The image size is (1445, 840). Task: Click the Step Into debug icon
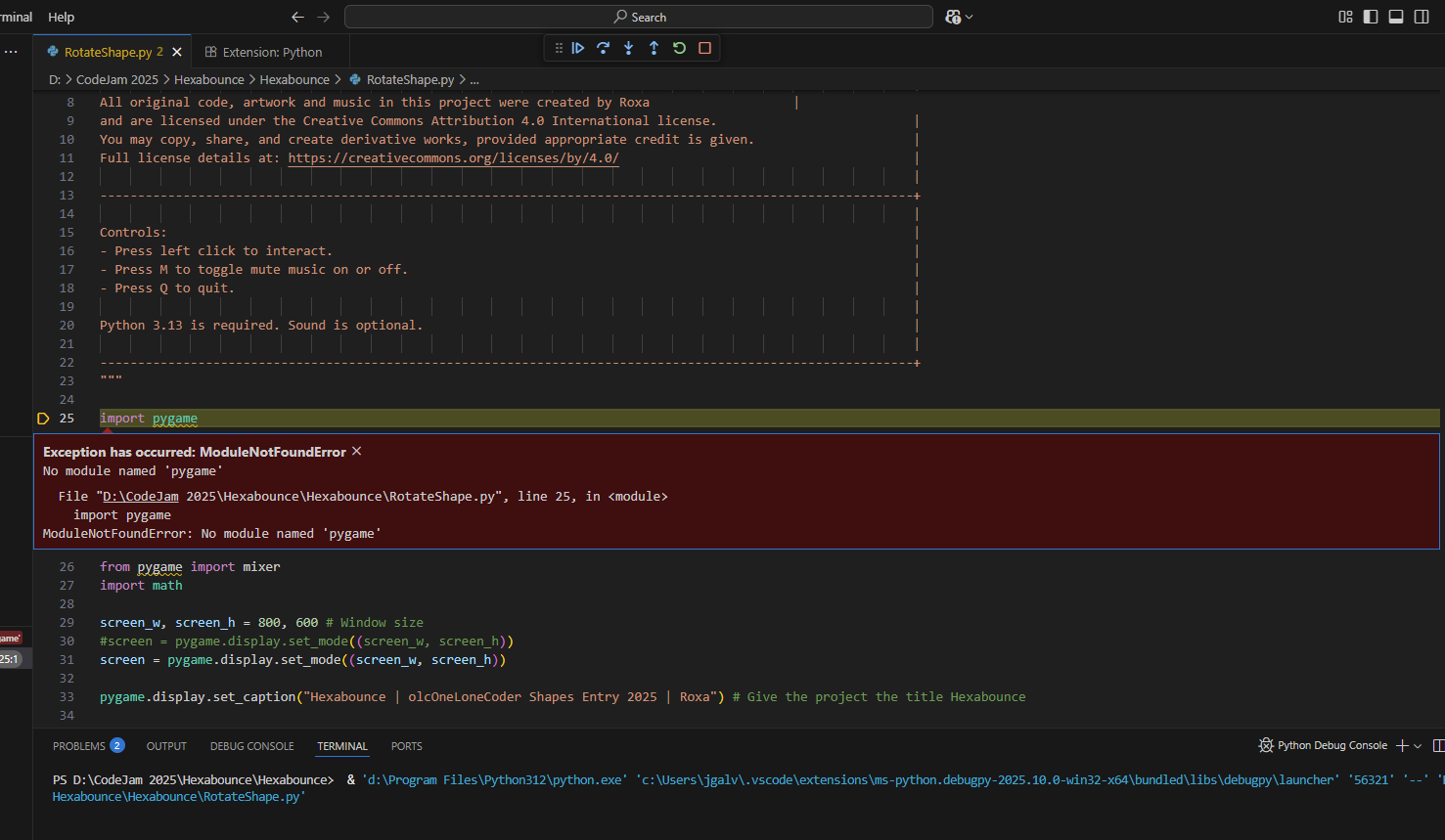click(628, 48)
